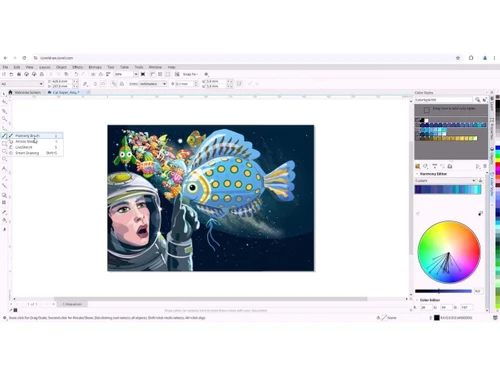The width and height of the screenshot is (500, 375).
Task: Toggle show guidelines icon
Action: click(168, 74)
